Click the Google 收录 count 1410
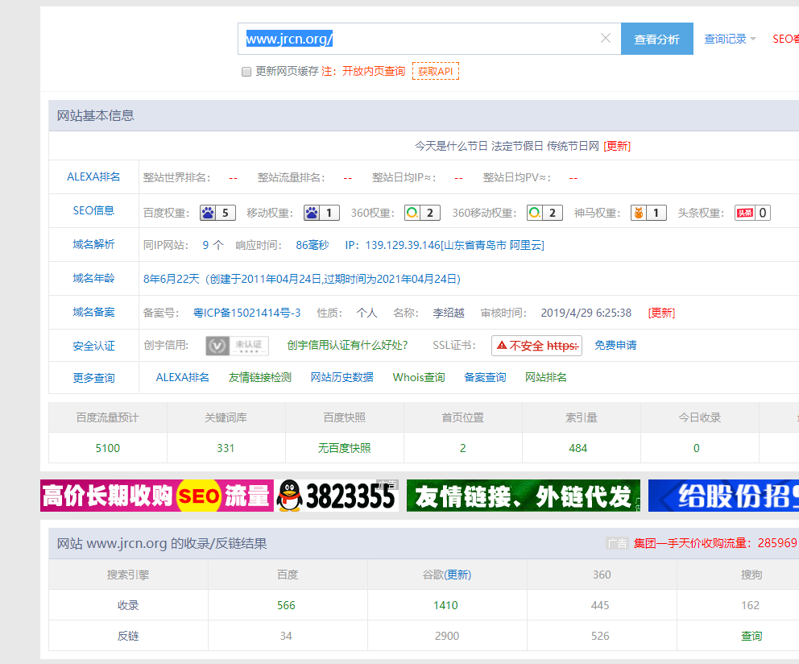Viewport: 799px width, 664px height. tap(446, 605)
